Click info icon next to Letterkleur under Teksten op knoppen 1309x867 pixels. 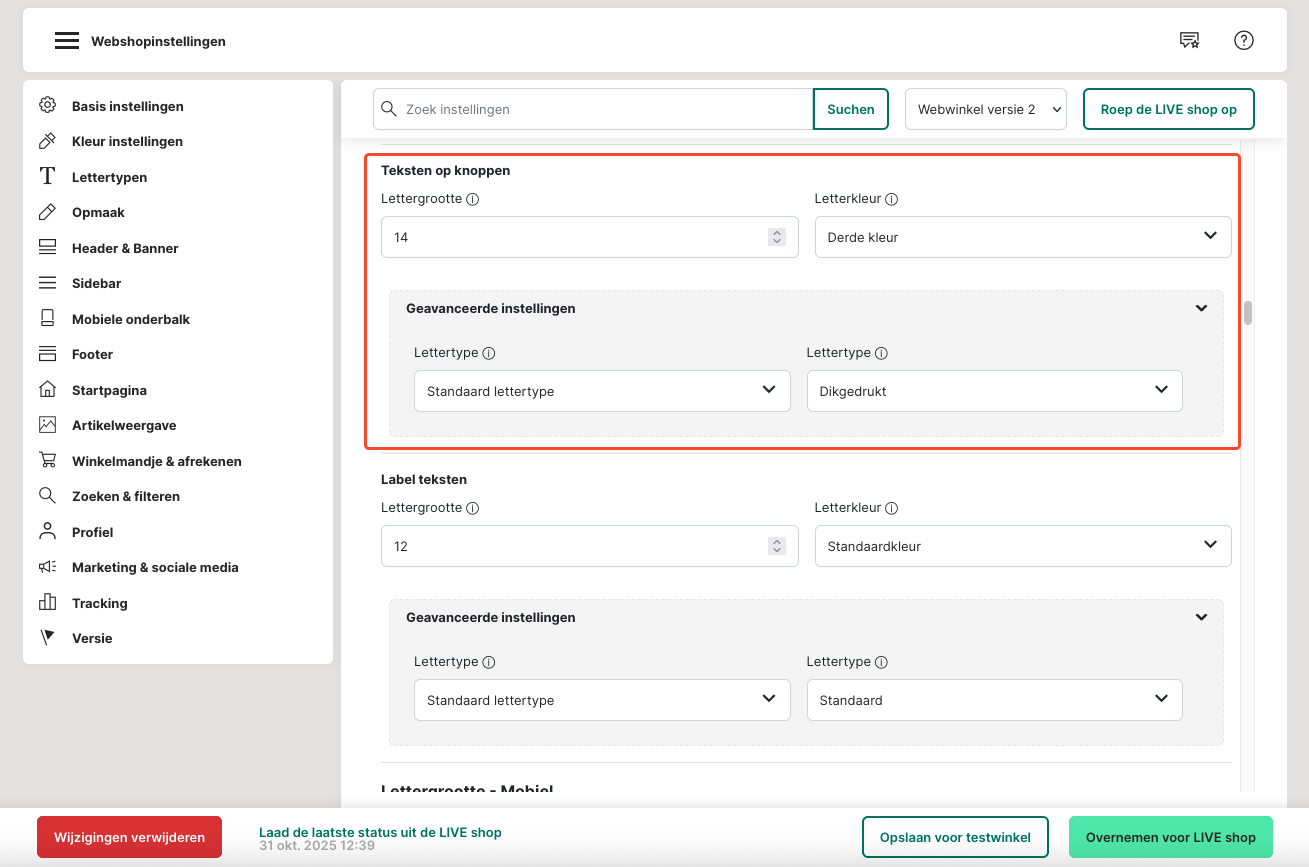pos(891,199)
